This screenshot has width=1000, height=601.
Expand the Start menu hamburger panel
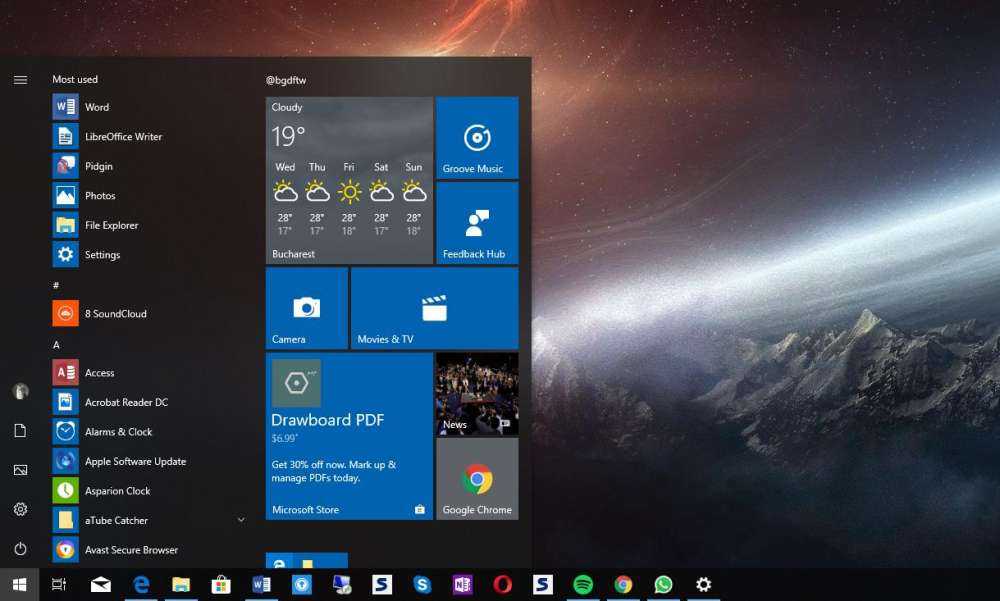pyautogui.click(x=20, y=79)
